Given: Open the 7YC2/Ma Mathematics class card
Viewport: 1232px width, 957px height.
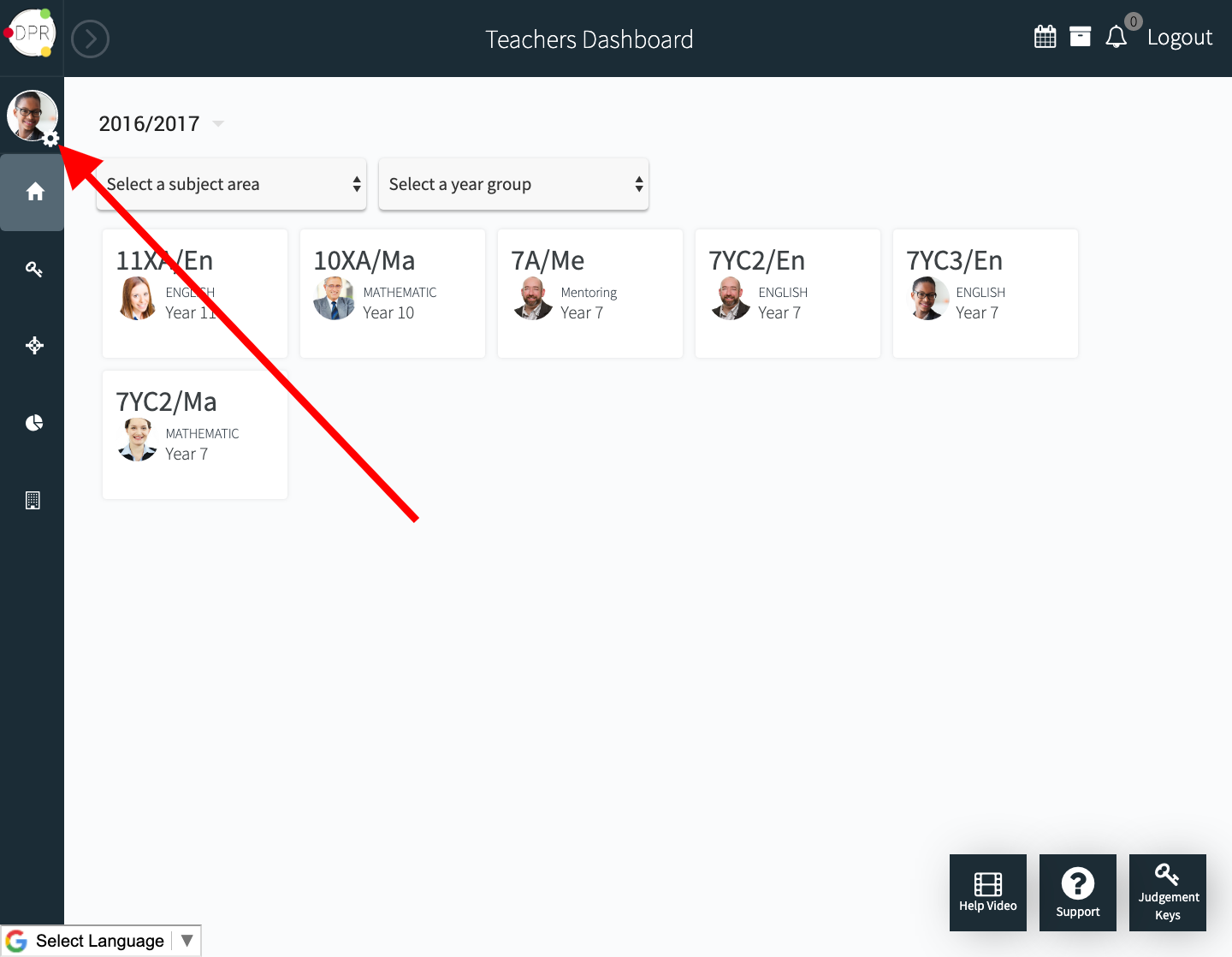Looking at the screenshot, I should click(194, 434).
